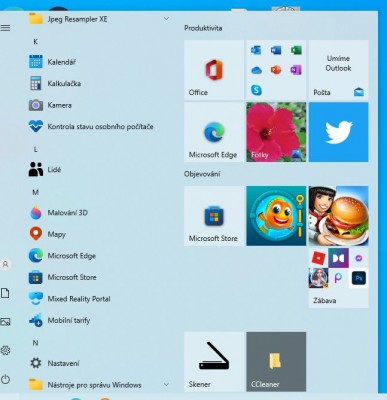Click the letter M section header
Screen dimensions: 387x400
tap(35, 192)
